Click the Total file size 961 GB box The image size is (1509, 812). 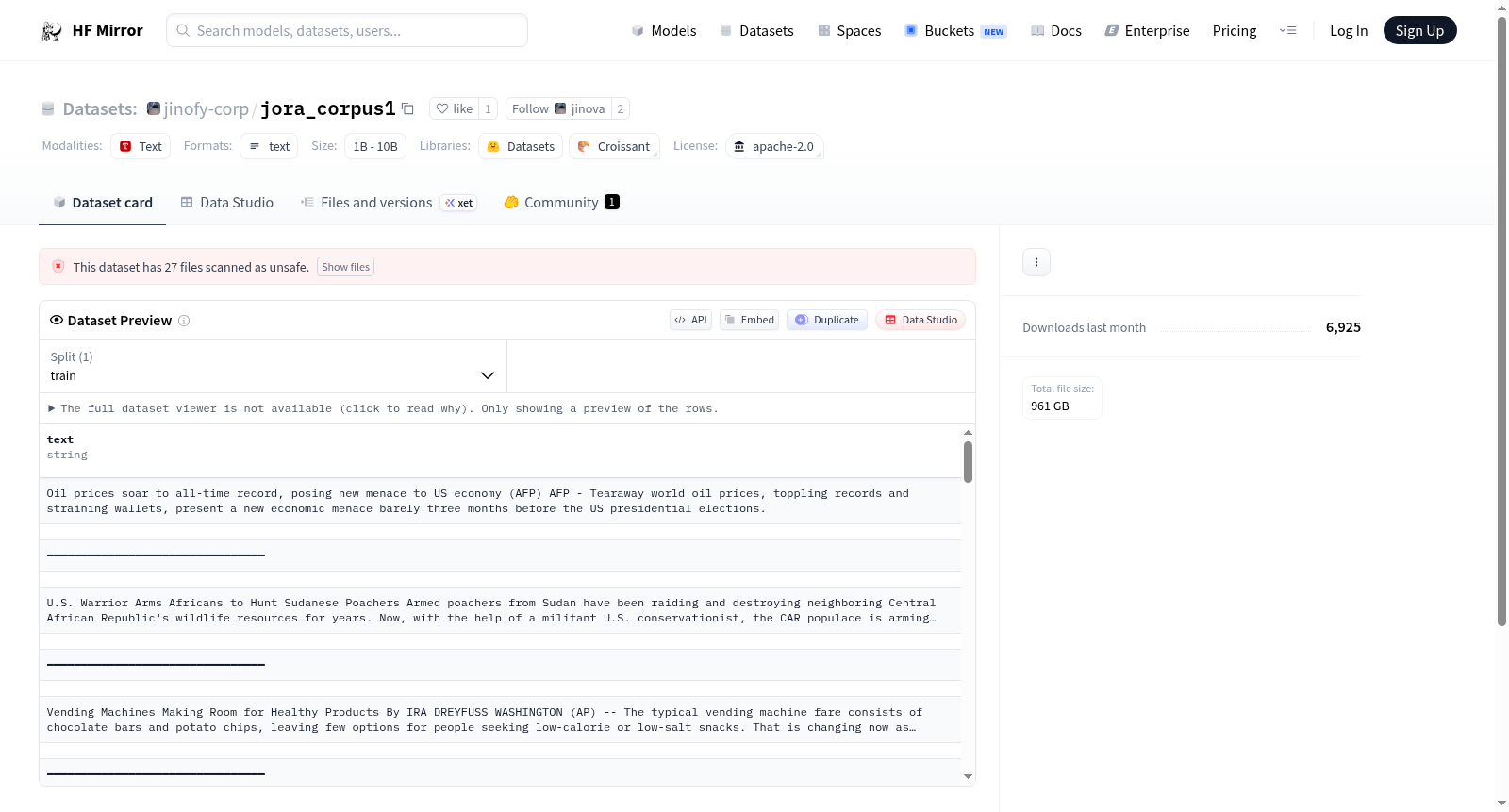[x=1062, y=398]
